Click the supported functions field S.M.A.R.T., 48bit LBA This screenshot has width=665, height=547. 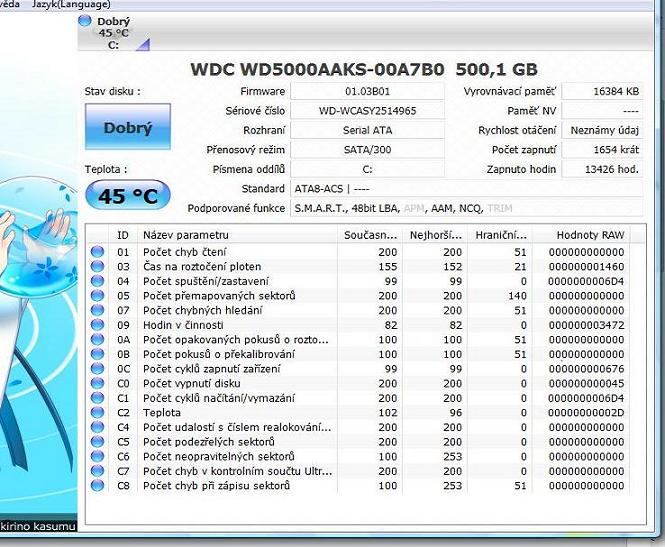pos(467,208)
